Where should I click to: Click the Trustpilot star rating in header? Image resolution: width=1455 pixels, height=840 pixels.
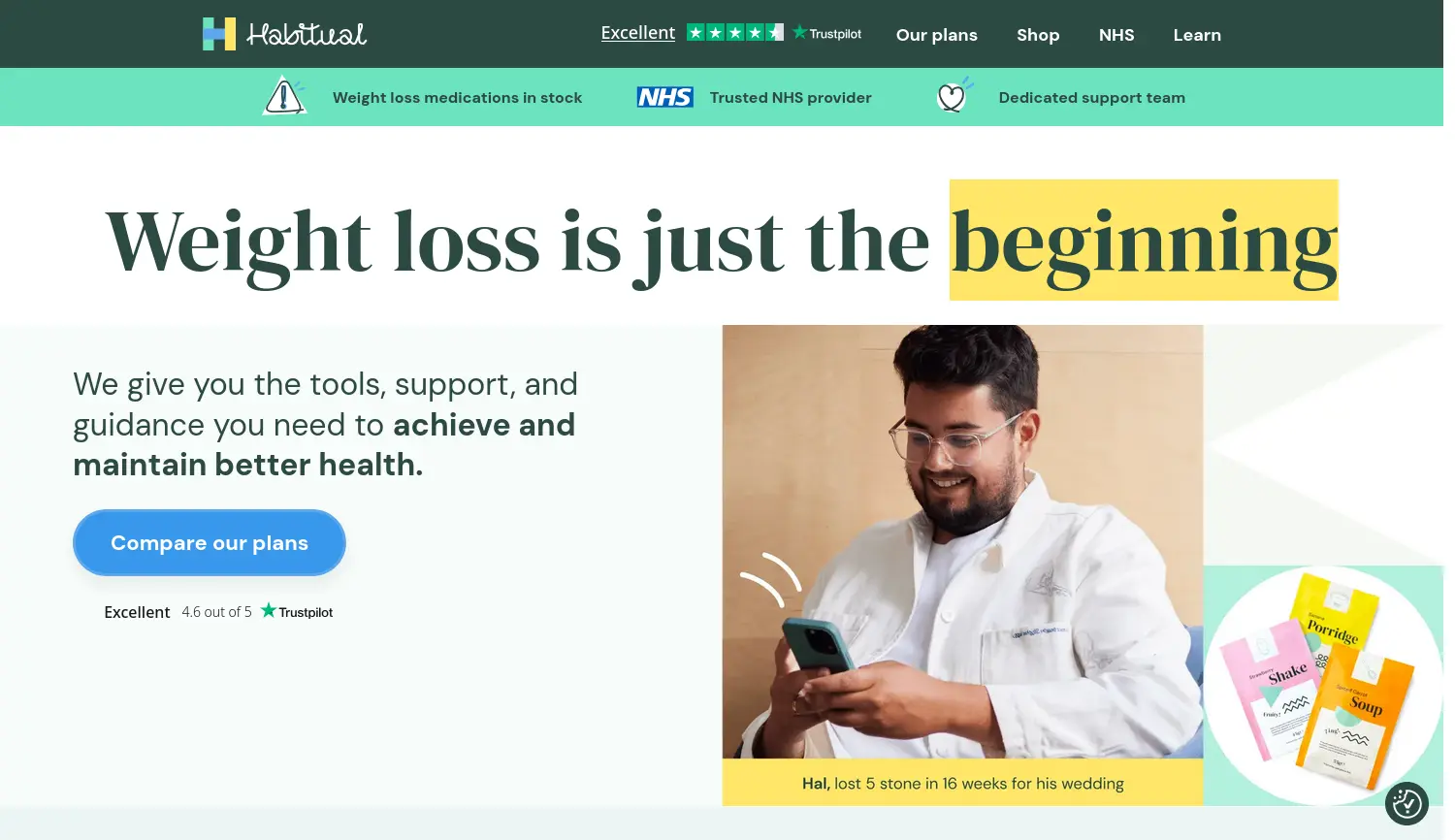[x=735, y=33]
